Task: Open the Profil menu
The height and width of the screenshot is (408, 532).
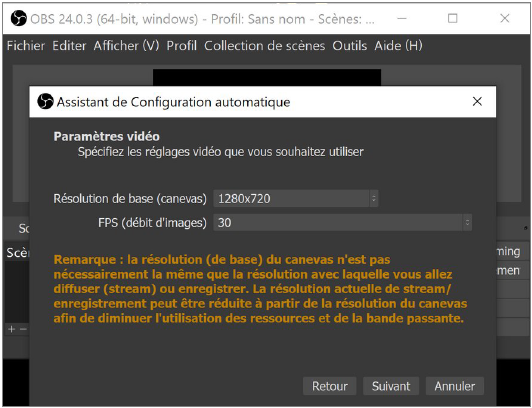Action: pos(182,45)
